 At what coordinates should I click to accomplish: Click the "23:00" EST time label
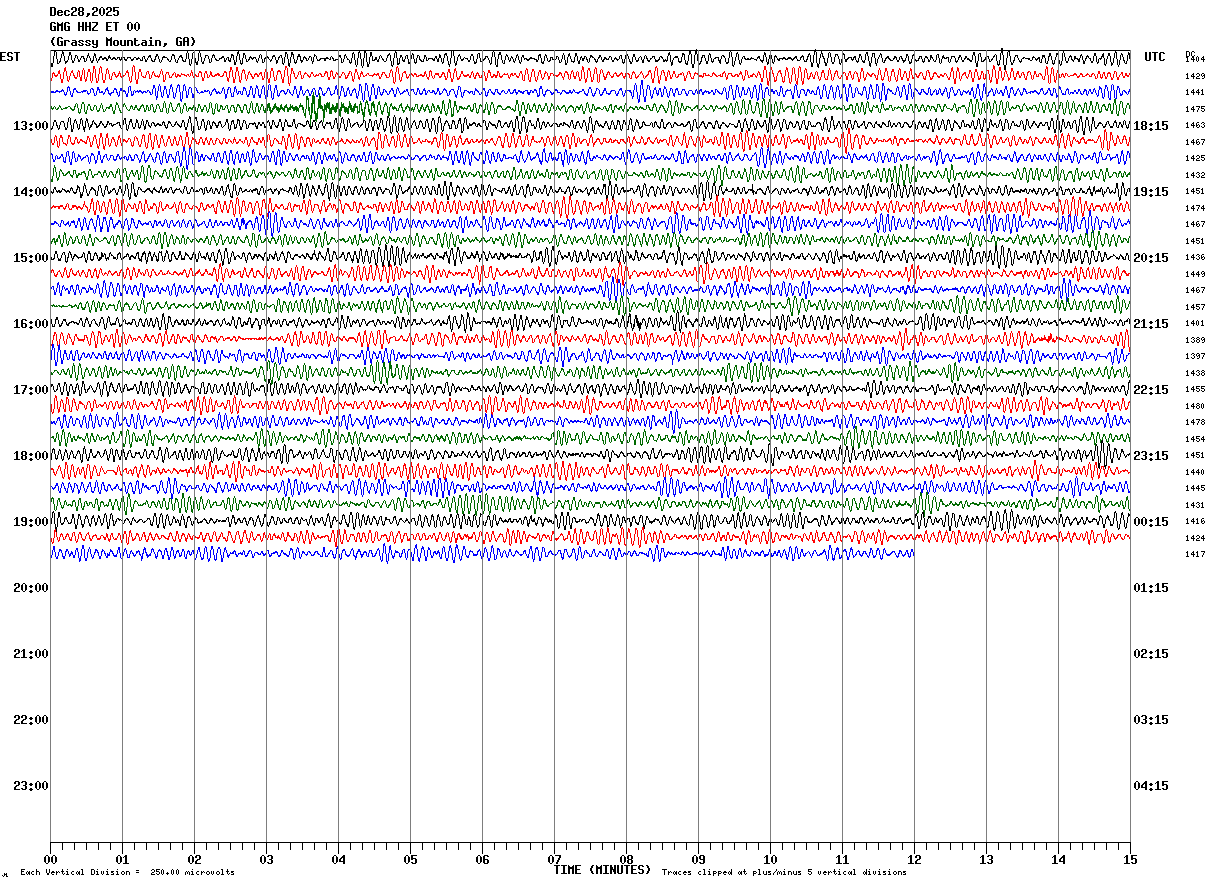click(x=31, y=785)
